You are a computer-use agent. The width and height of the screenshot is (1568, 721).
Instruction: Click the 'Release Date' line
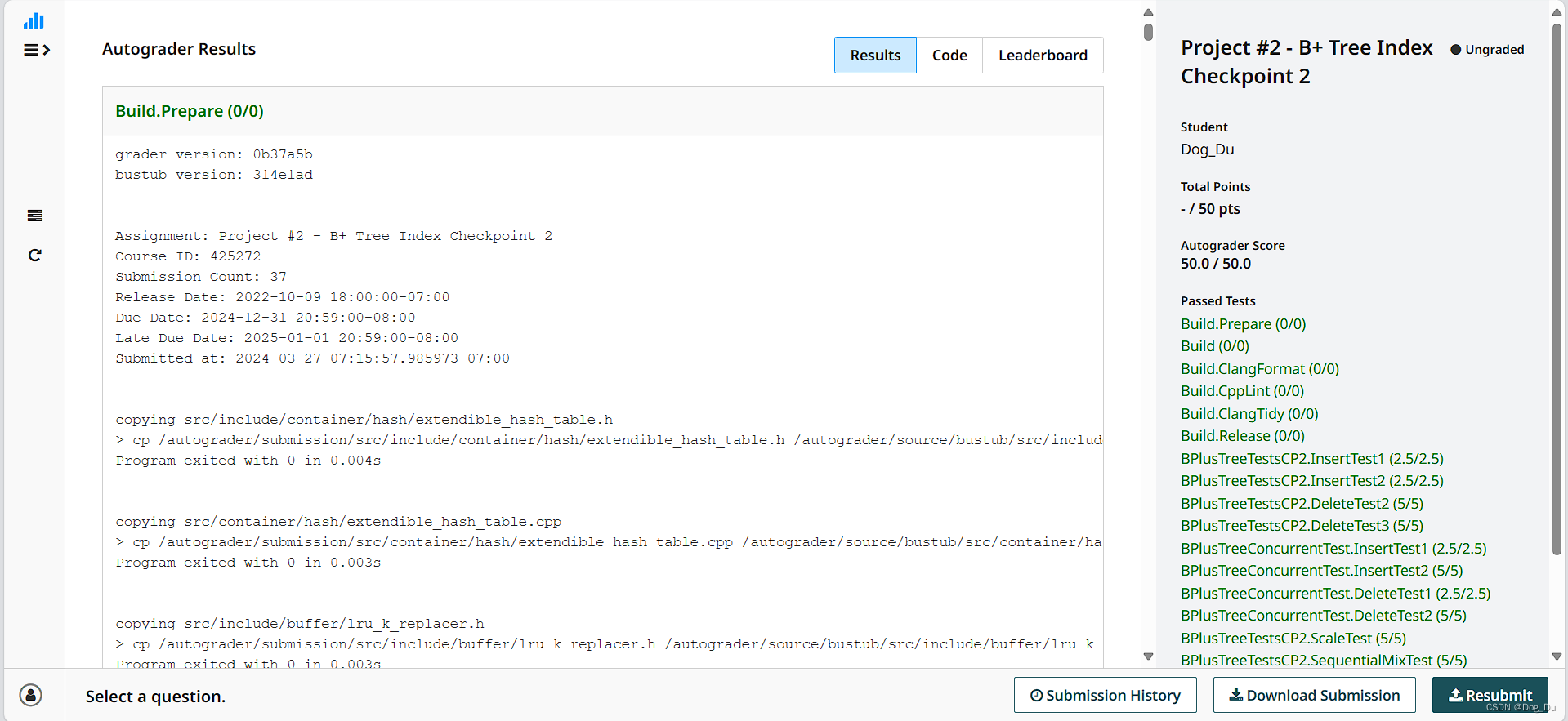coord(283,297)
